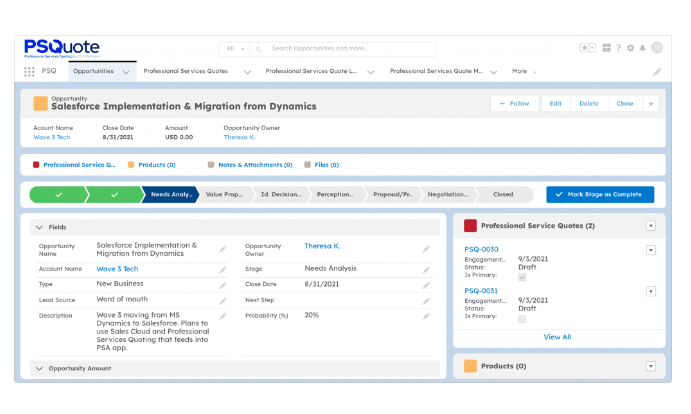The image size is (691, 414).
Task: Select the Id. Decision... stage
Action: pyautogui.click(x=281, y=194)
